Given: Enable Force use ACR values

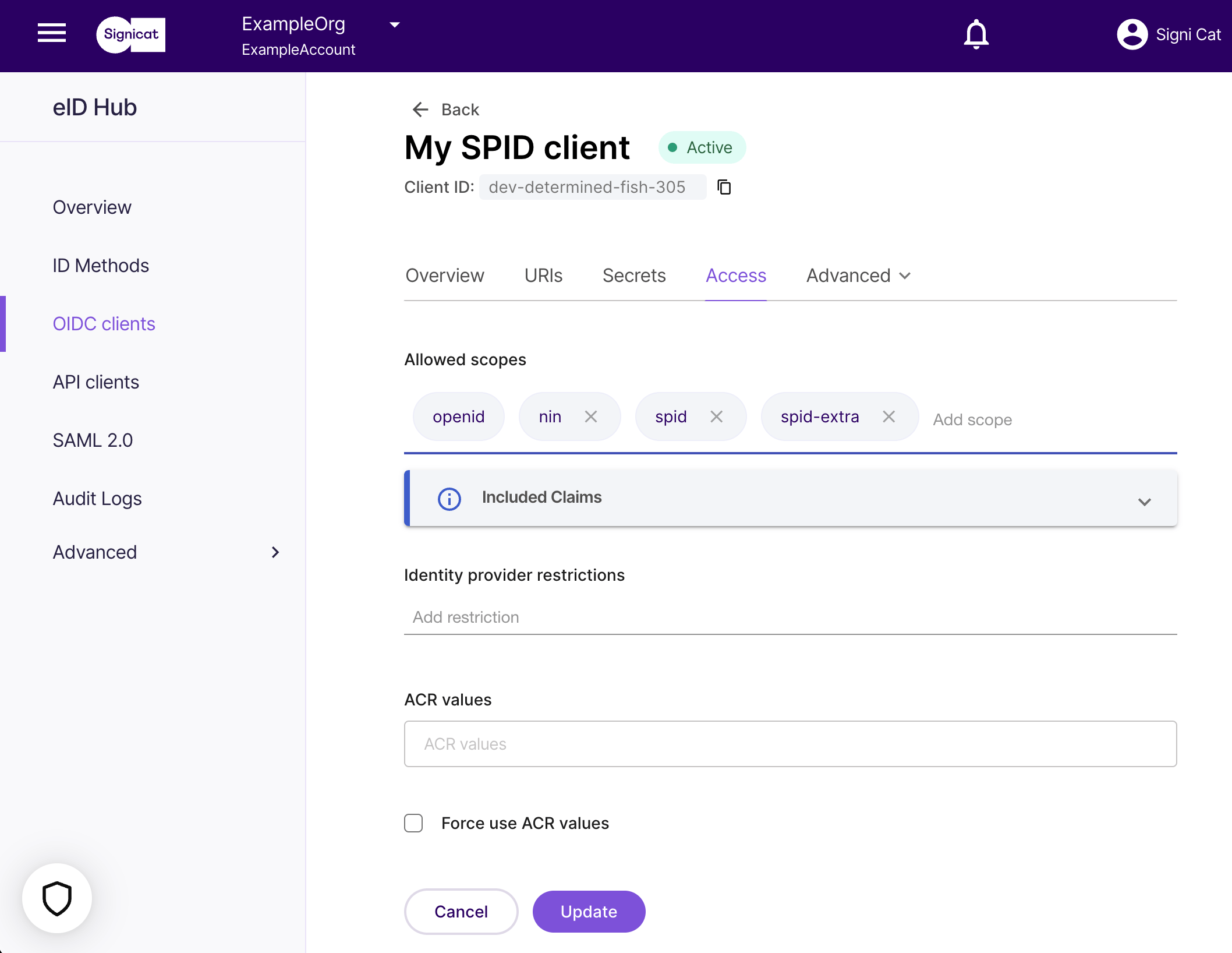Looking at the screenshot, I should [x=413, y=823].
